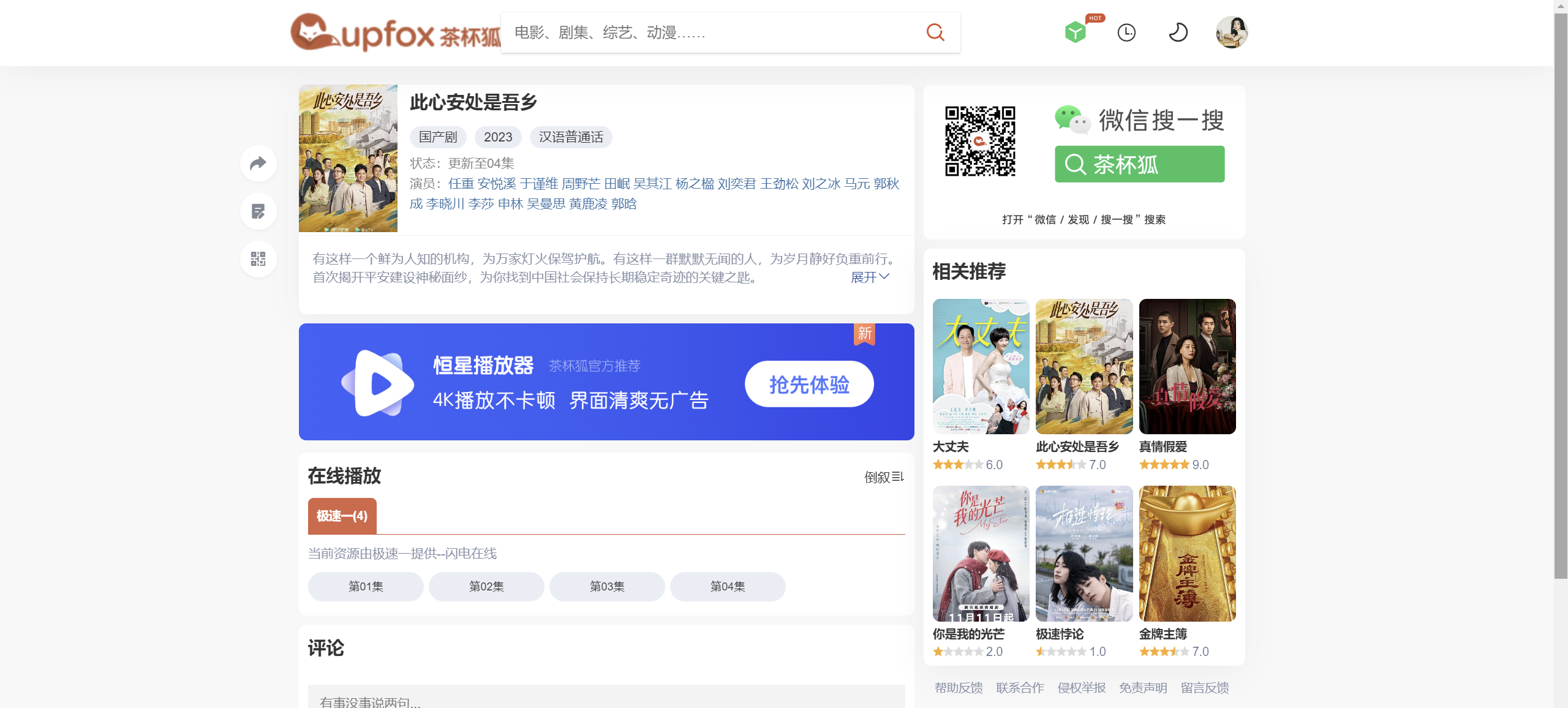The image size is (1568, 708).
Task: Click actor link 任重
Action: [461, 184]
